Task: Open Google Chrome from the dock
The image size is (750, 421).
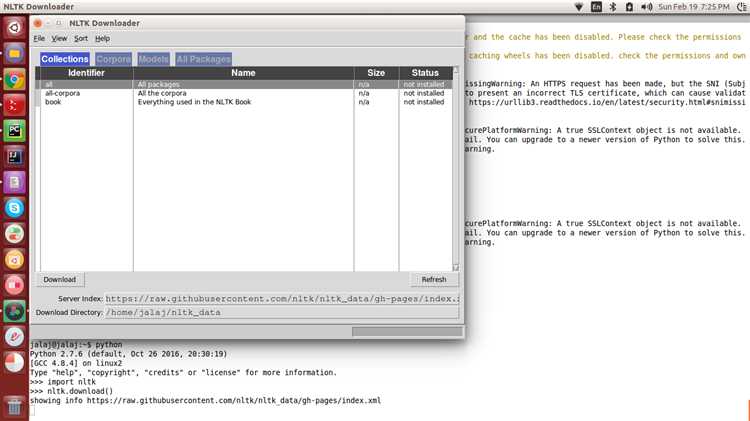Action: pyautogui.click(x=14, y=79)
